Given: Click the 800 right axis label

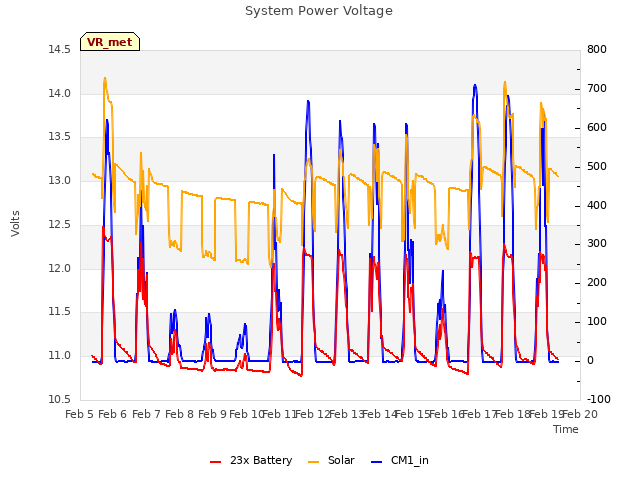Looking at the screenshot, I should tap(597, 50).
